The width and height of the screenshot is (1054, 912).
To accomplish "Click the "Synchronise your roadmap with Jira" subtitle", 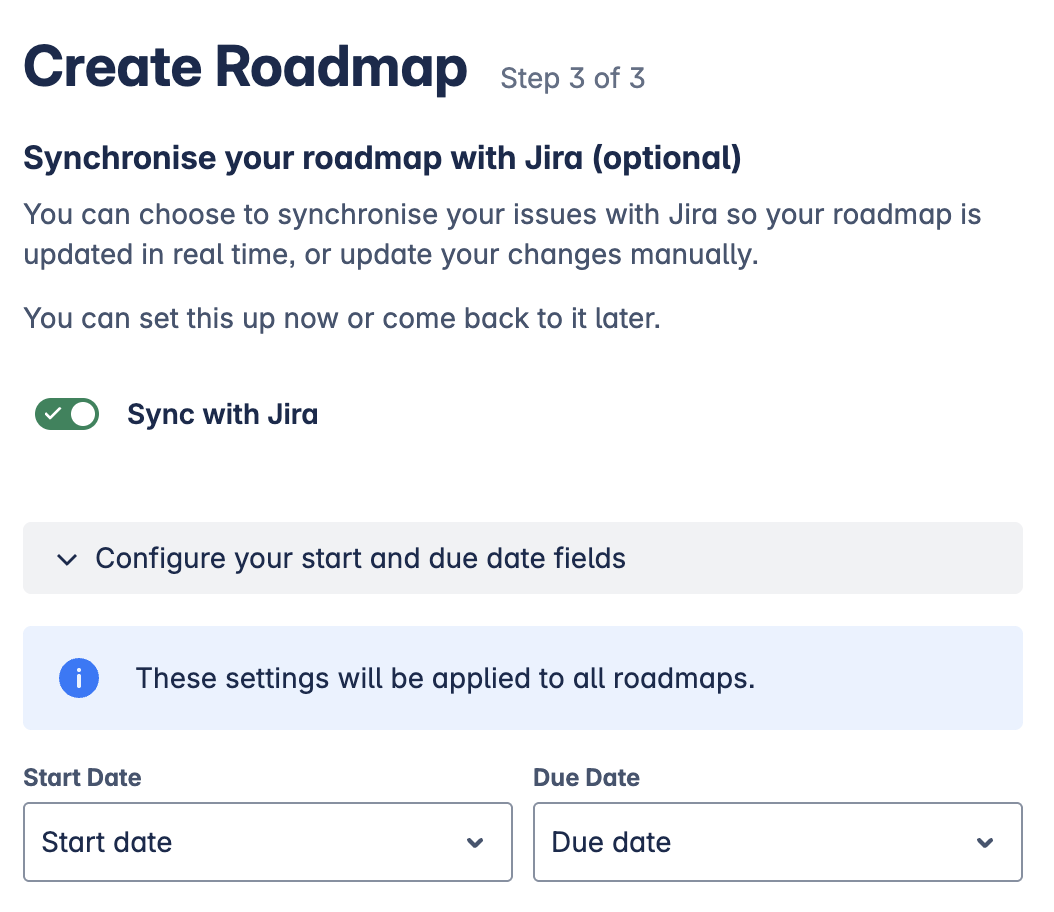I will click(x=382, y=159).
